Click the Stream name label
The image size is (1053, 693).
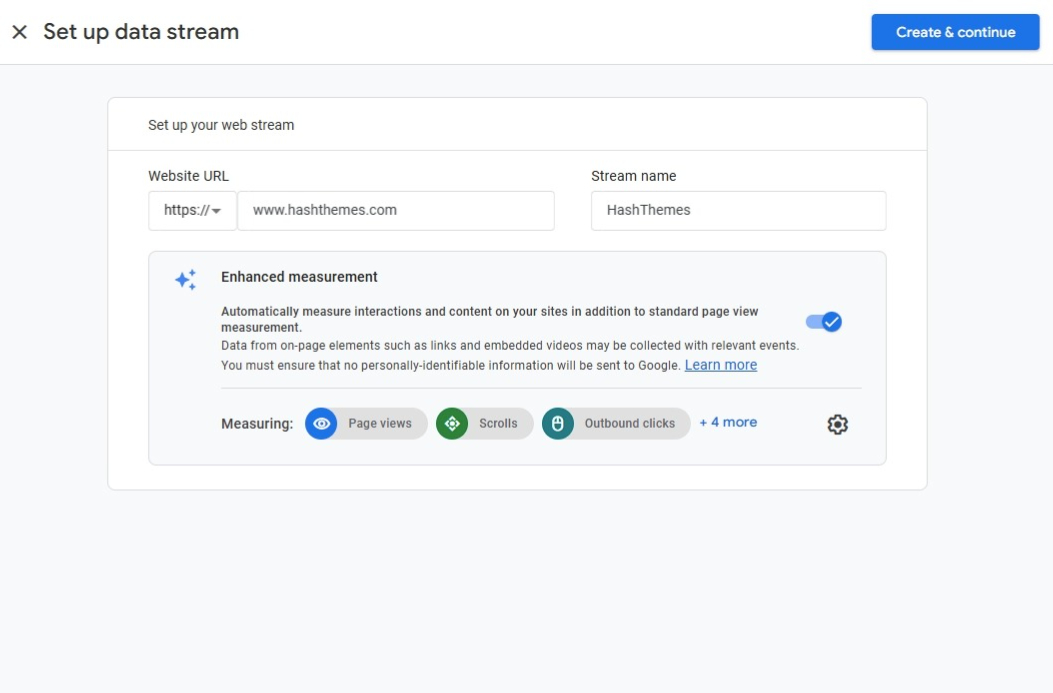click(x=633, y=176)
